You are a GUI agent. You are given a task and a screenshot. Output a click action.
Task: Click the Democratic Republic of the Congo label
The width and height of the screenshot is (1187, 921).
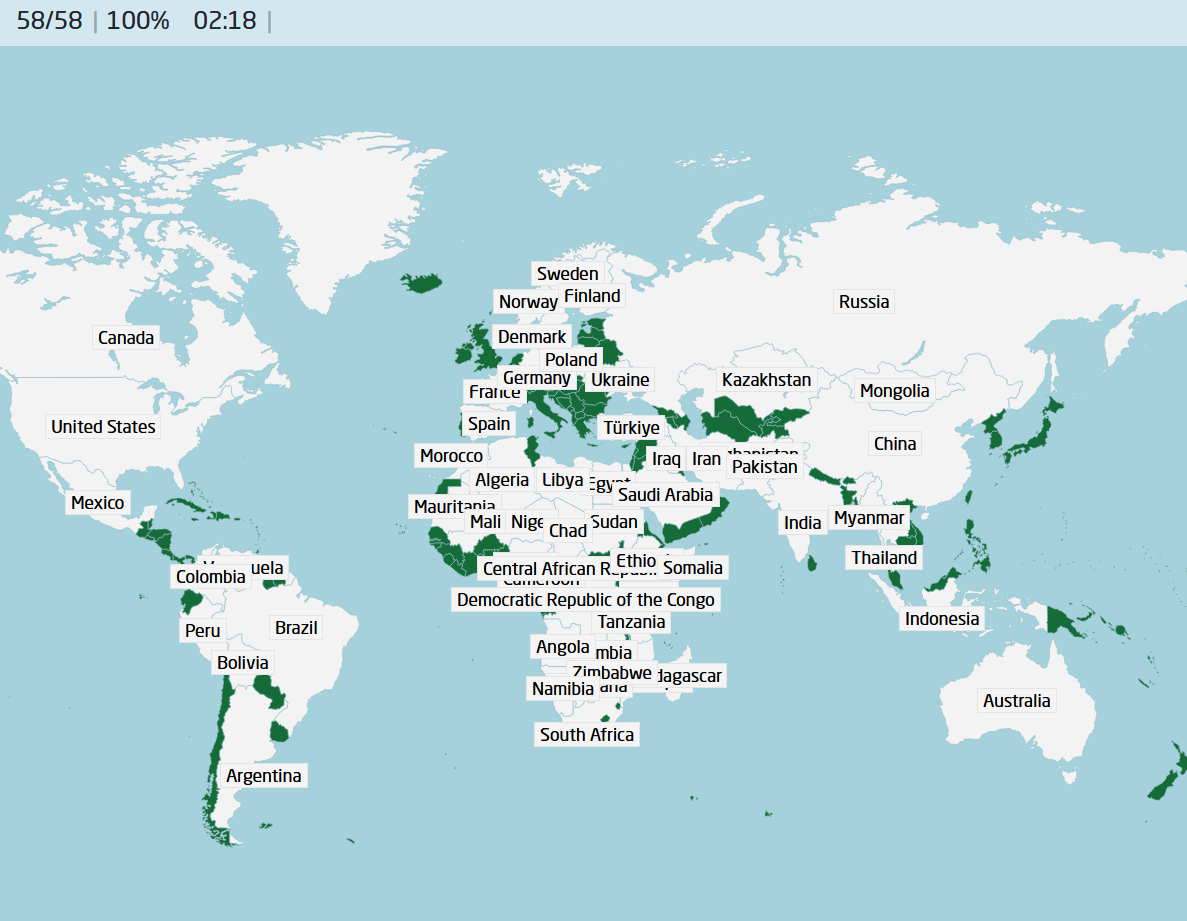tap(585, 600)
